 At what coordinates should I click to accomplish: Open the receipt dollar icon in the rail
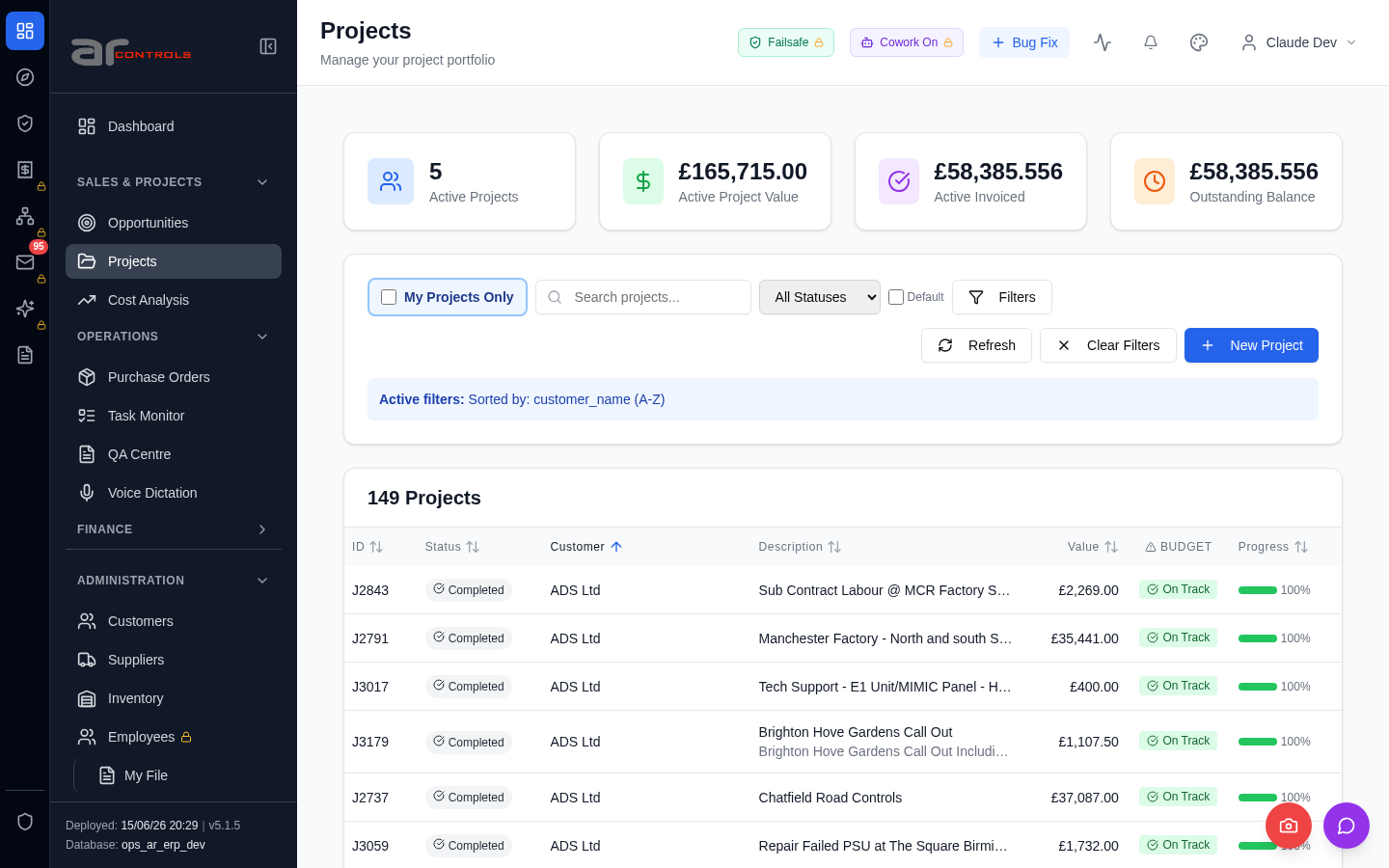point(25,170)
